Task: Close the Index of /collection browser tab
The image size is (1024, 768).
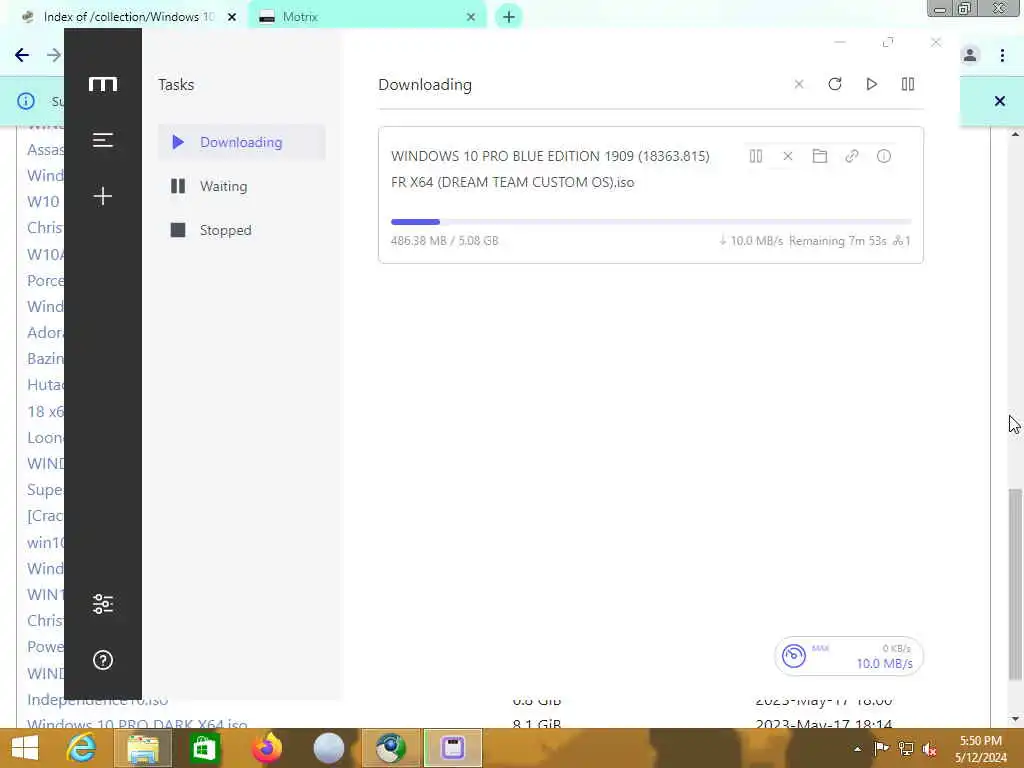Action: click(x=232, y=17)
